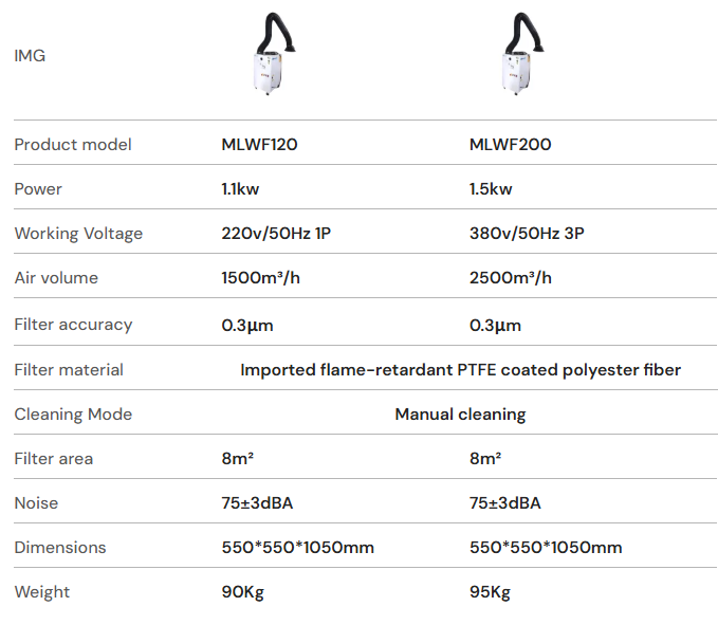Click the 220v/50Hz 1P voltage value

(x=278, y=234)
